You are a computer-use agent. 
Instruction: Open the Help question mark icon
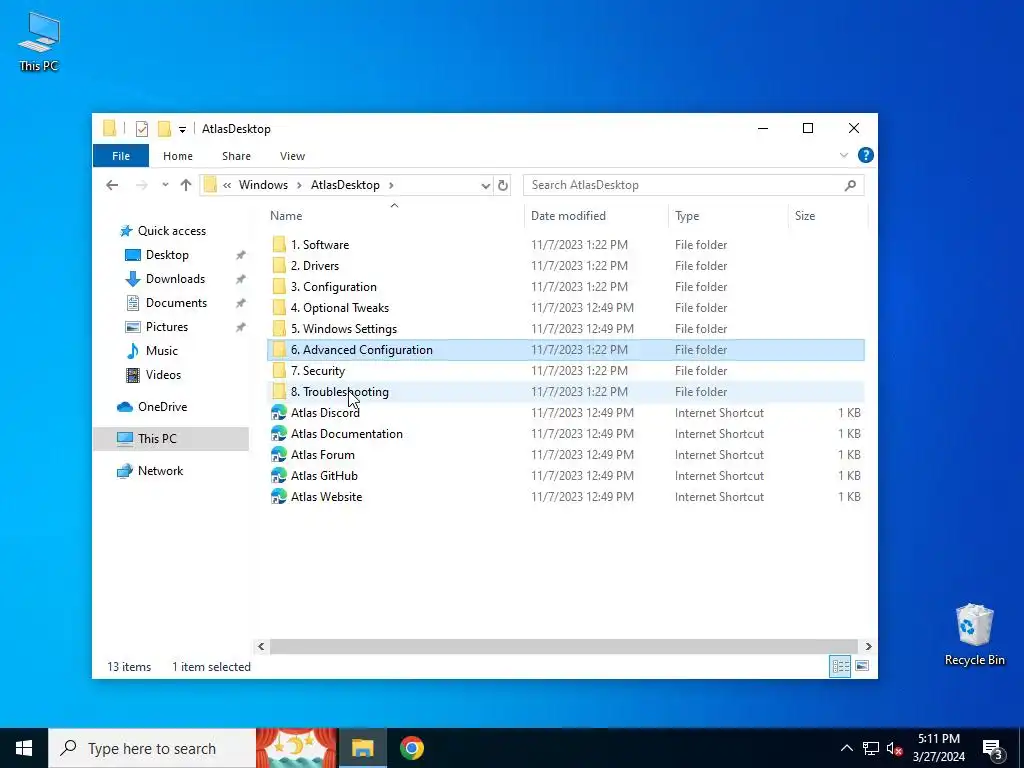click(865, 155)
